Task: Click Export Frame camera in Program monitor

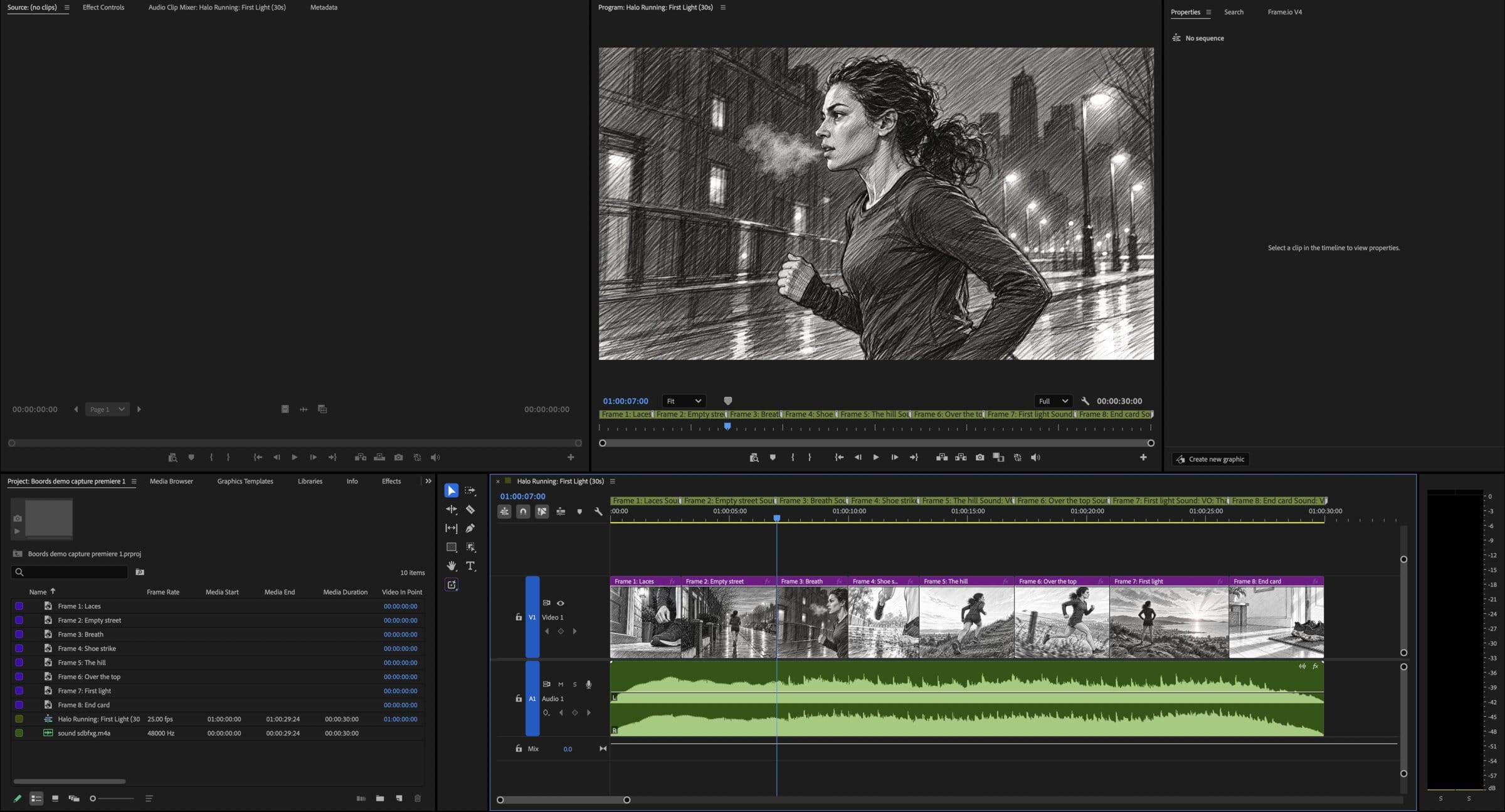Action: 980,457
